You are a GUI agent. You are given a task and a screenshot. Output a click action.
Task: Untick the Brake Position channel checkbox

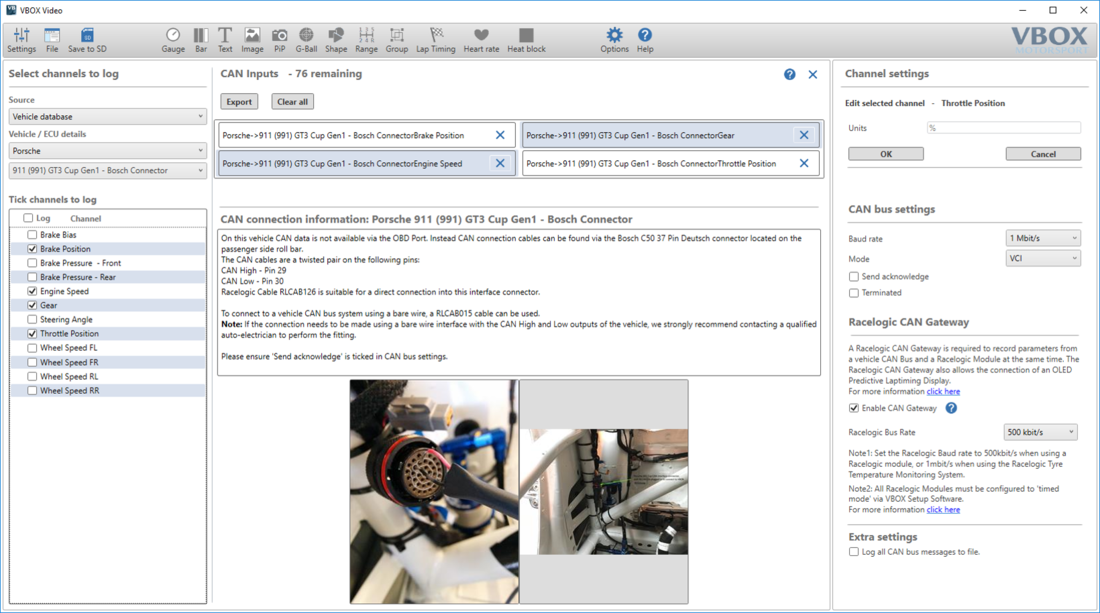coord(32,249)
